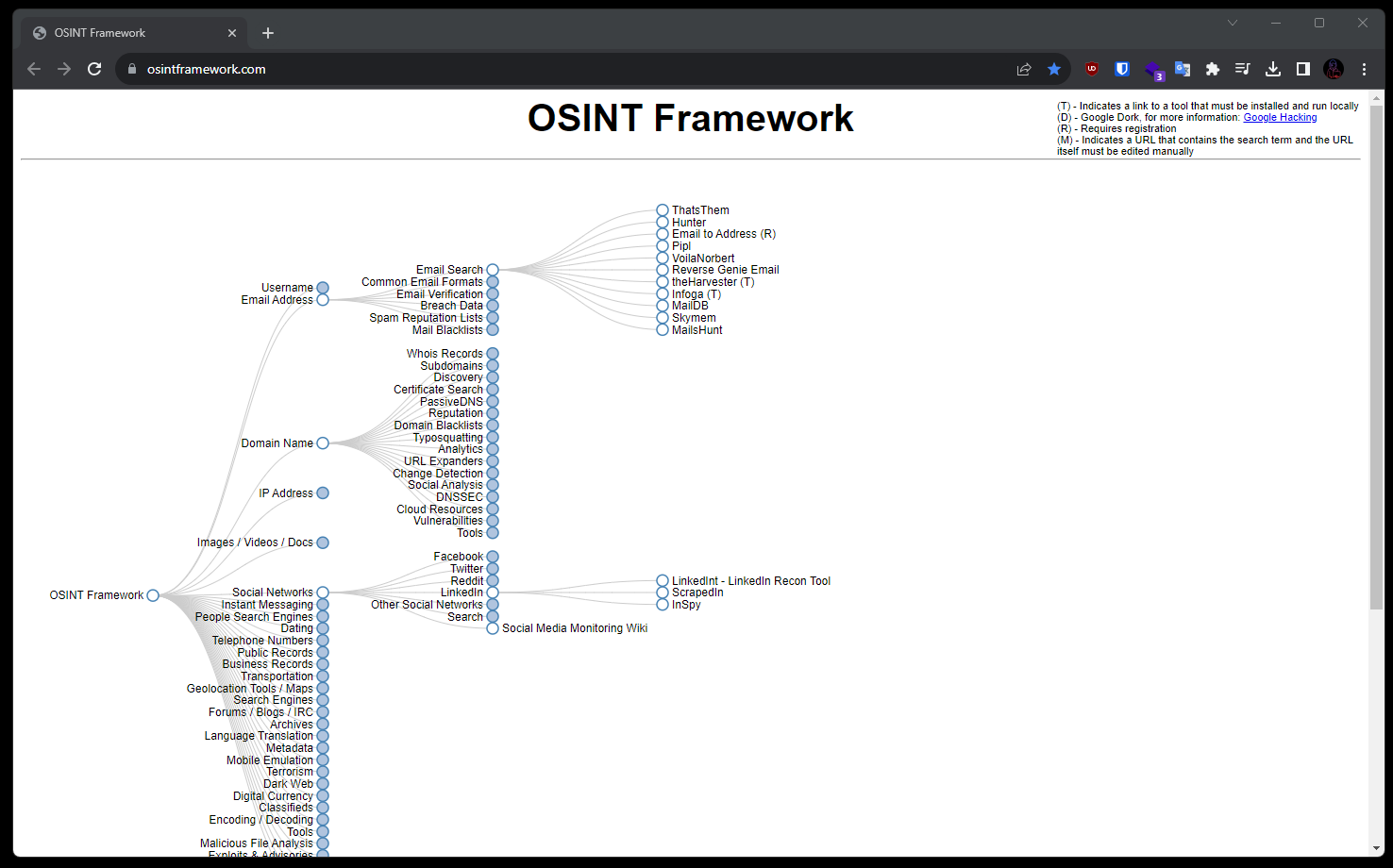
Task: Toggle the browser side panel icon
Action: [1303, 69]
